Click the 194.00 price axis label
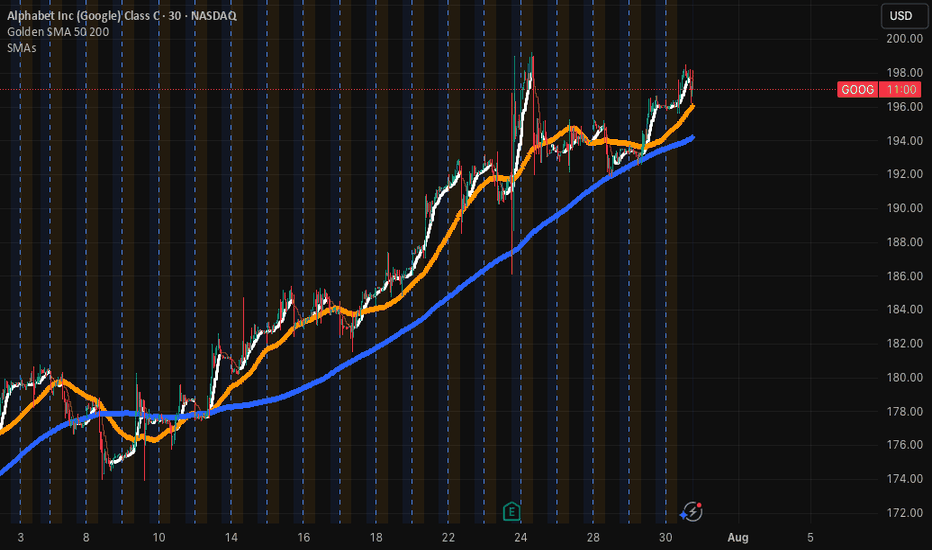 coord(904,140)
